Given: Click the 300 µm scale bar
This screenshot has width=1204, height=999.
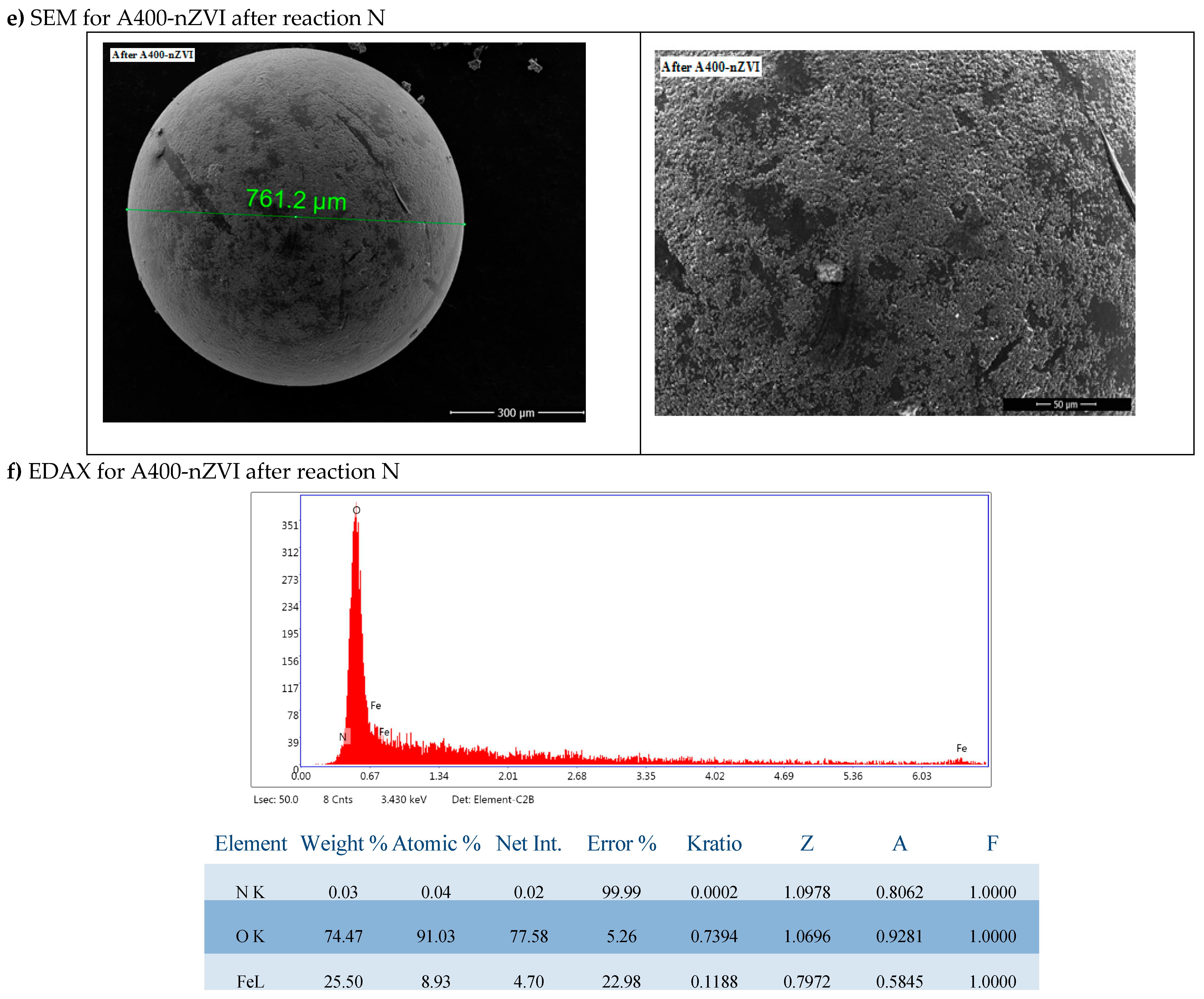Looking at the screenshot, I should [x=516, y=412].
